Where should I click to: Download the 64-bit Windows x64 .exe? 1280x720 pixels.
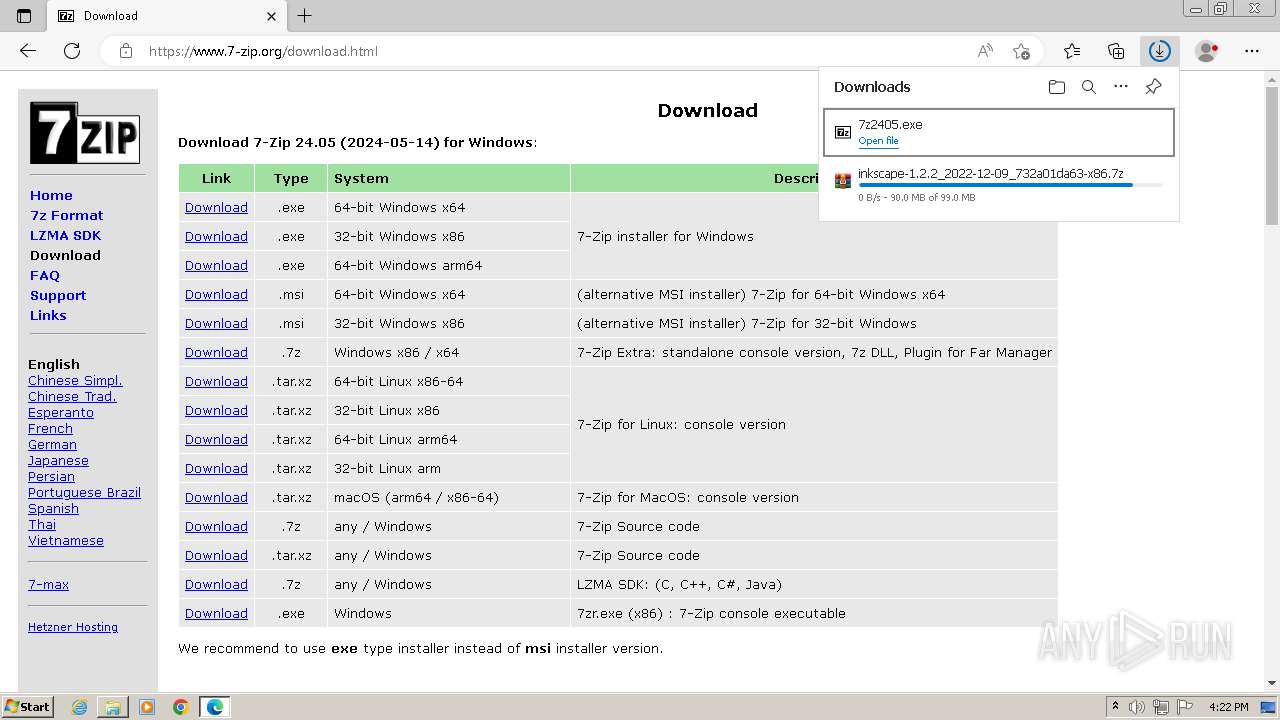(x=216, y=207)
